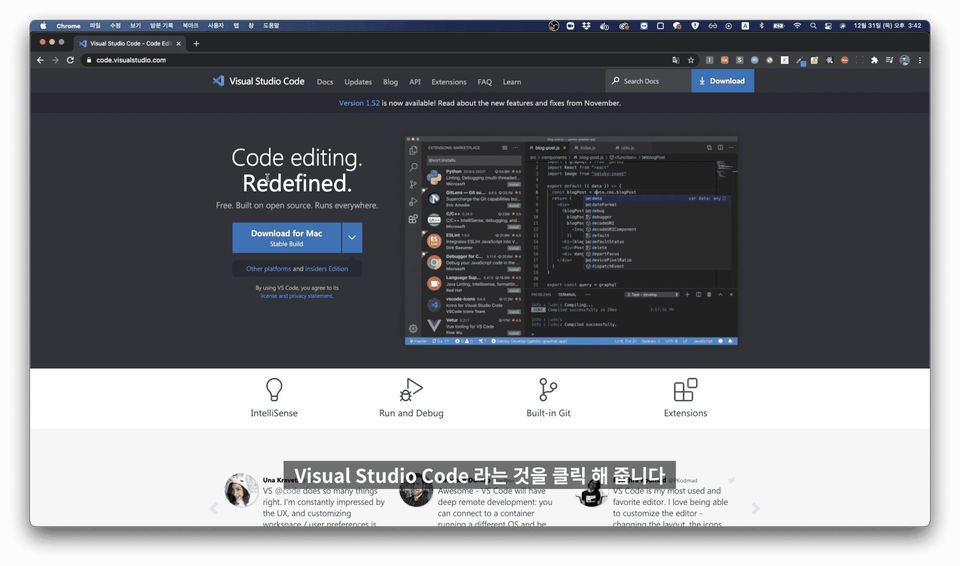Open Chrome extensions puzzle icon
The image size is (960, 566).
(874, 60)
